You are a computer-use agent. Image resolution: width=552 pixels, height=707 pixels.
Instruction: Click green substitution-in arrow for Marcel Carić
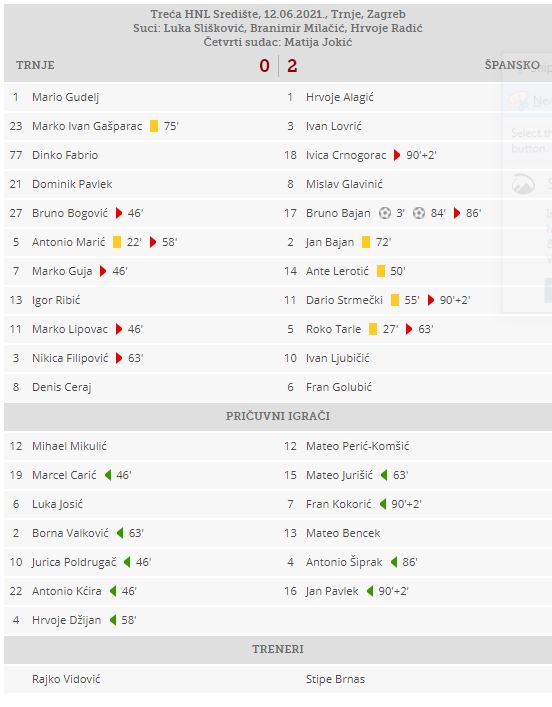[x=108, y=475]
